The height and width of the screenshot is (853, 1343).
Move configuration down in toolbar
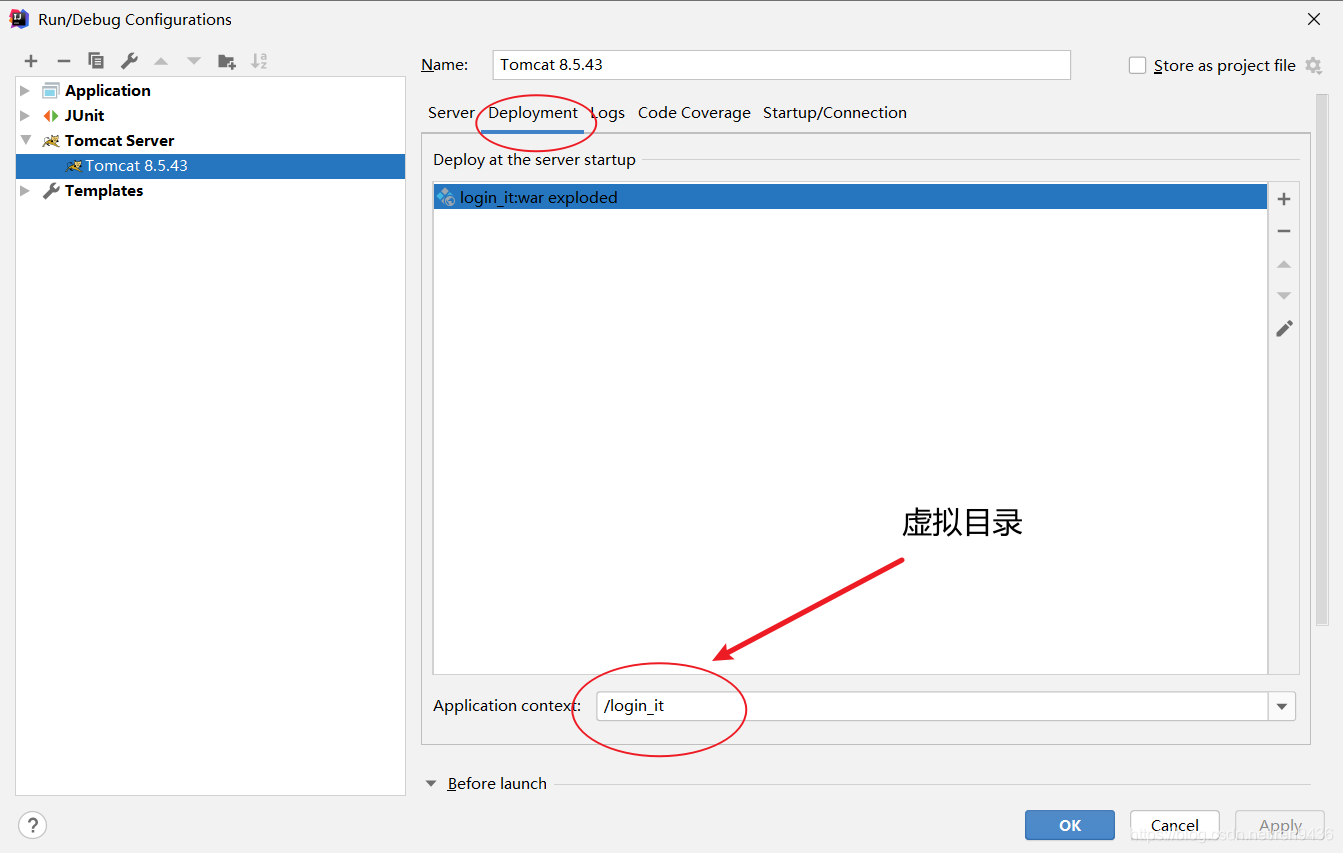click(194, 61)
